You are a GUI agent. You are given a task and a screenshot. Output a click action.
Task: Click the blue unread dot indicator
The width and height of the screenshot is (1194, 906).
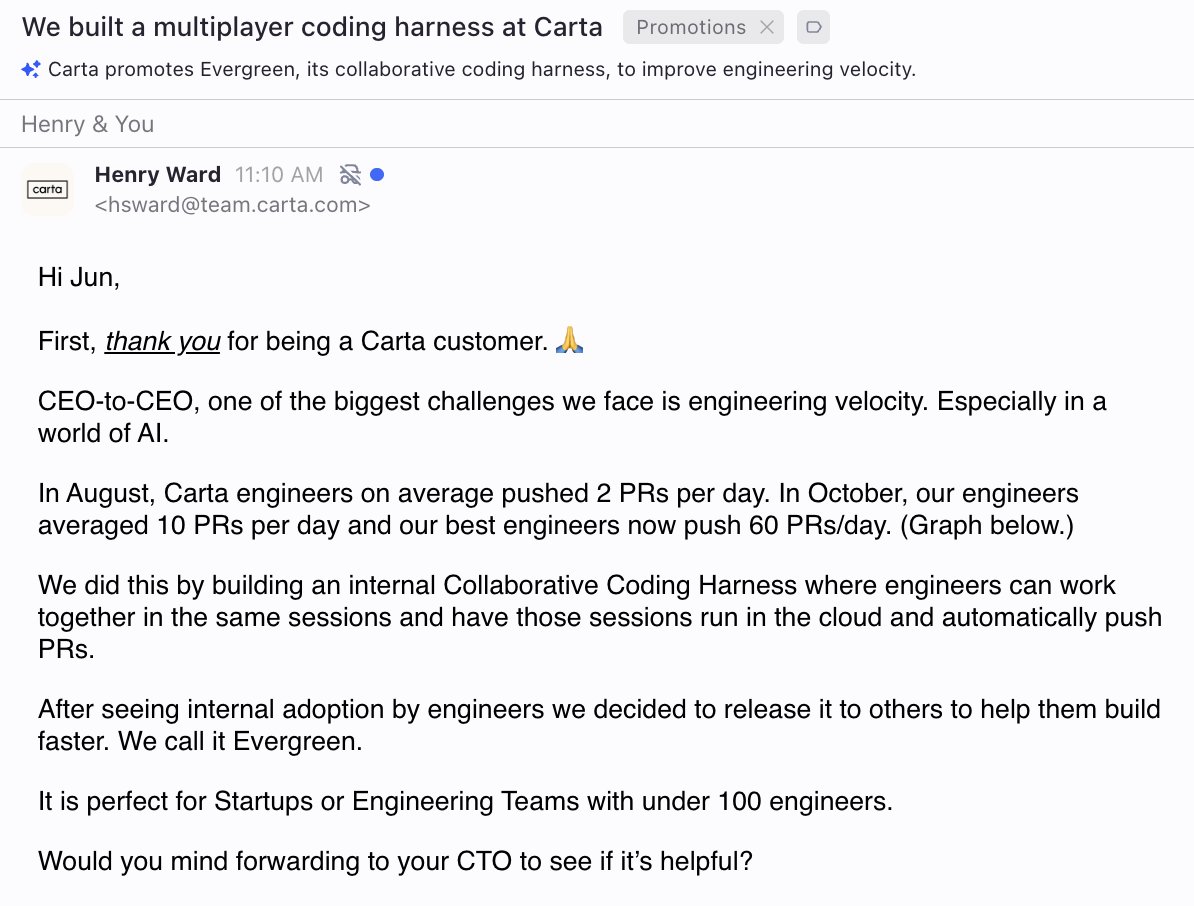377,175
